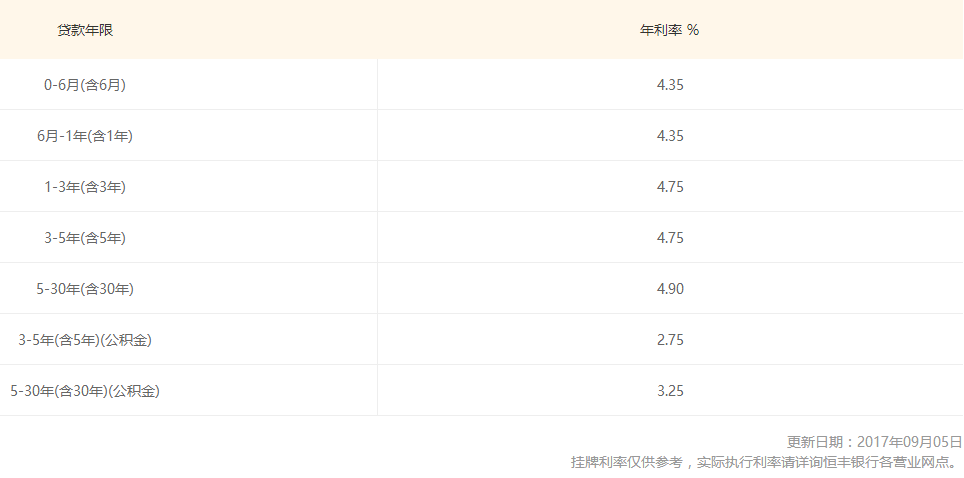
Task: Click the 1-3年(含3年) loan term cell
Action: [85, 187]
